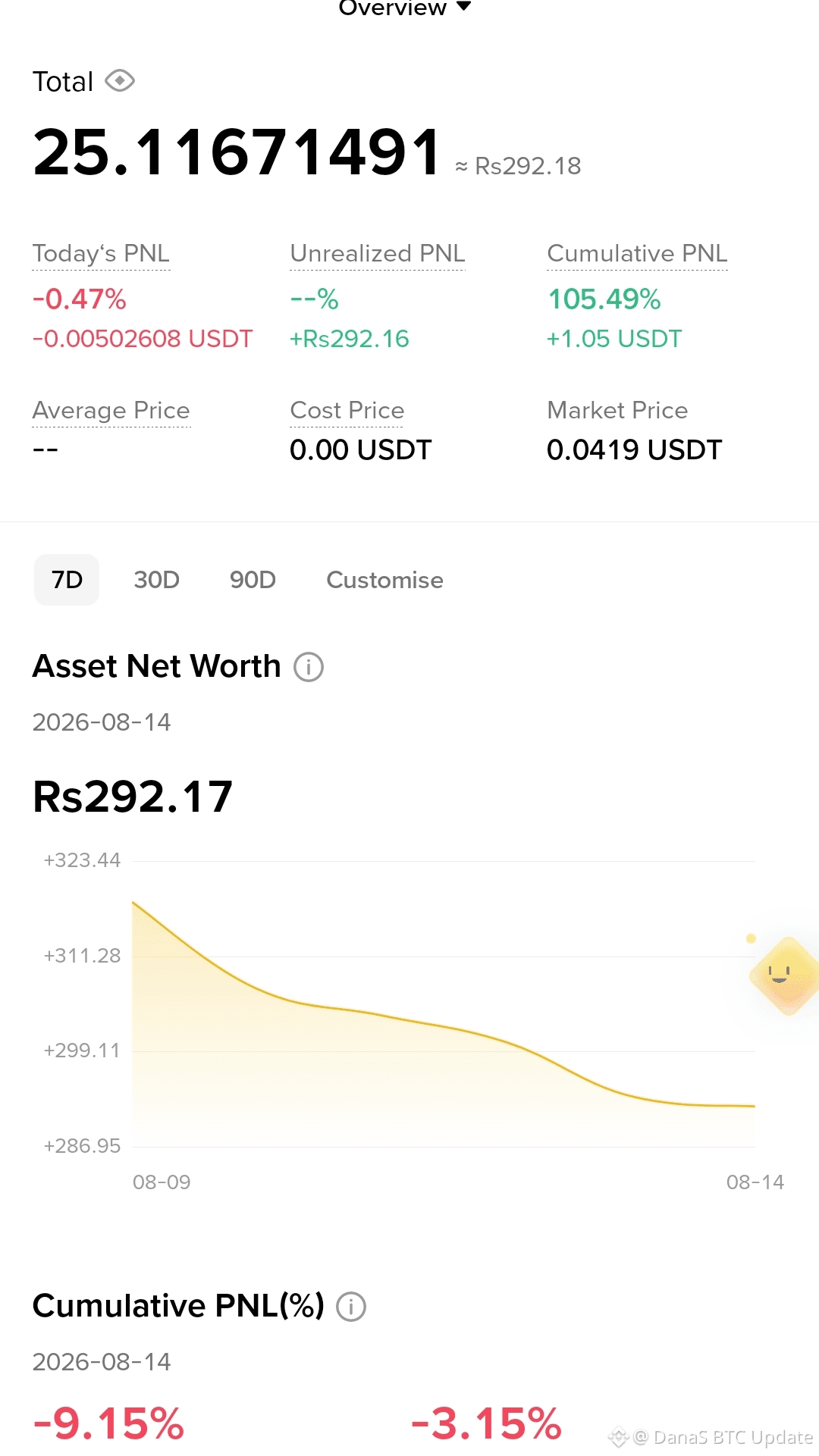Switch to the 90D tab

pyautogui.click(x=253, y=580)
